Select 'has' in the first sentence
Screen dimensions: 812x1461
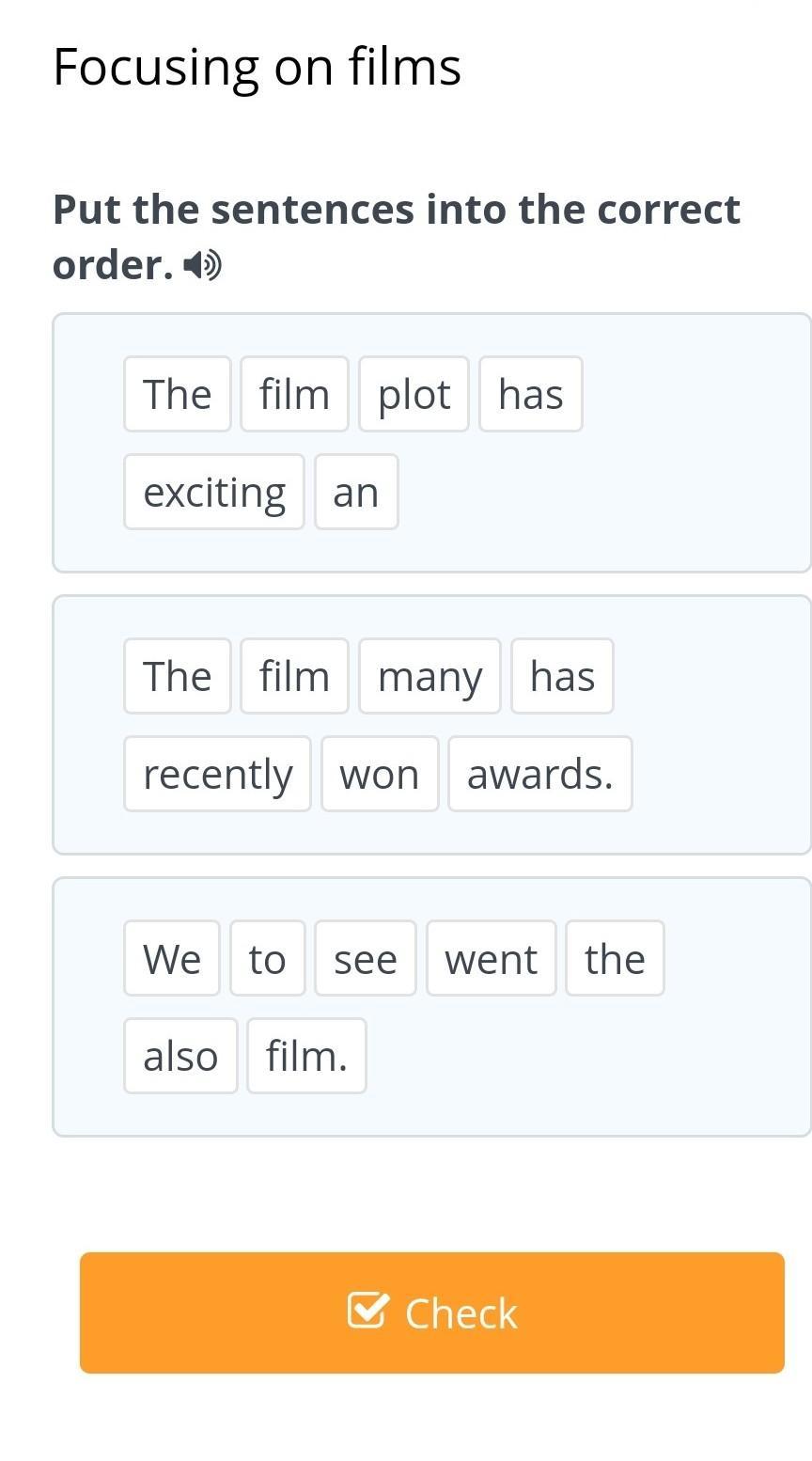(x=531, y=394)
